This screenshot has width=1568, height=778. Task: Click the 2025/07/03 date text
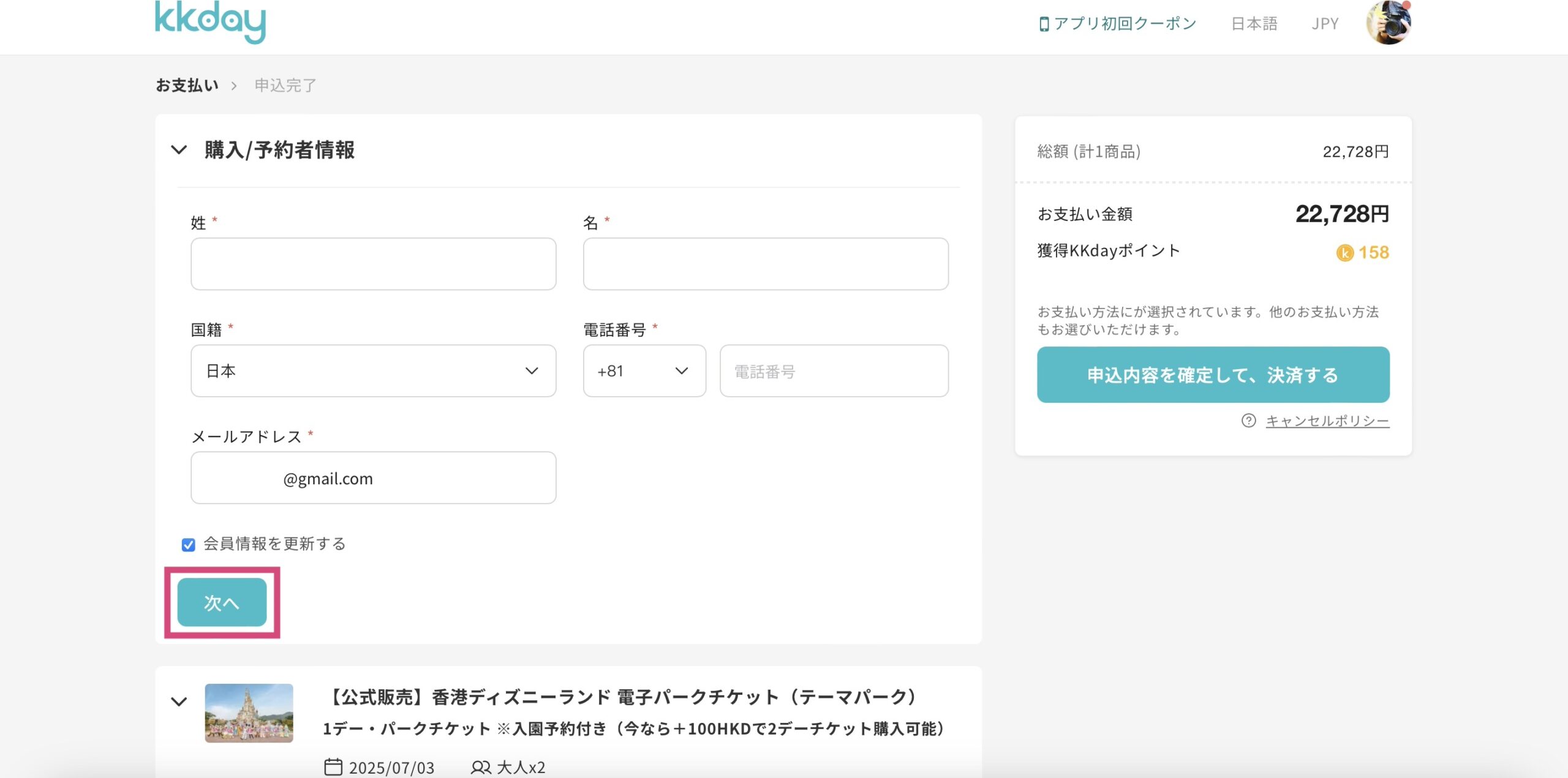391,768
